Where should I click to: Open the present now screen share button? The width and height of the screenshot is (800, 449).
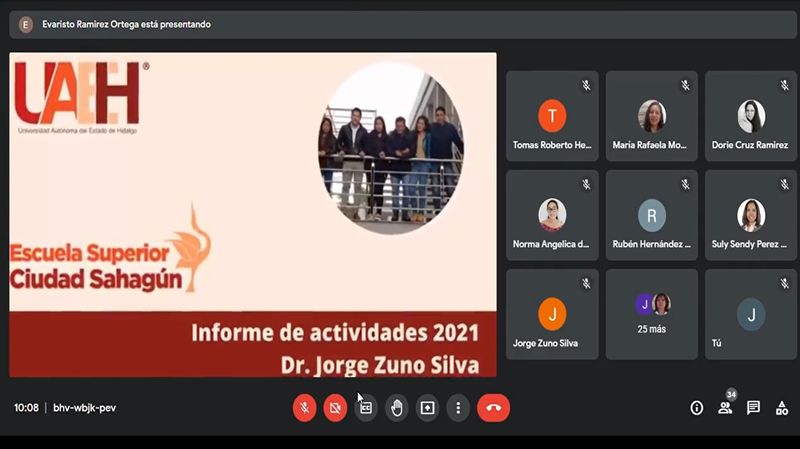427,408
